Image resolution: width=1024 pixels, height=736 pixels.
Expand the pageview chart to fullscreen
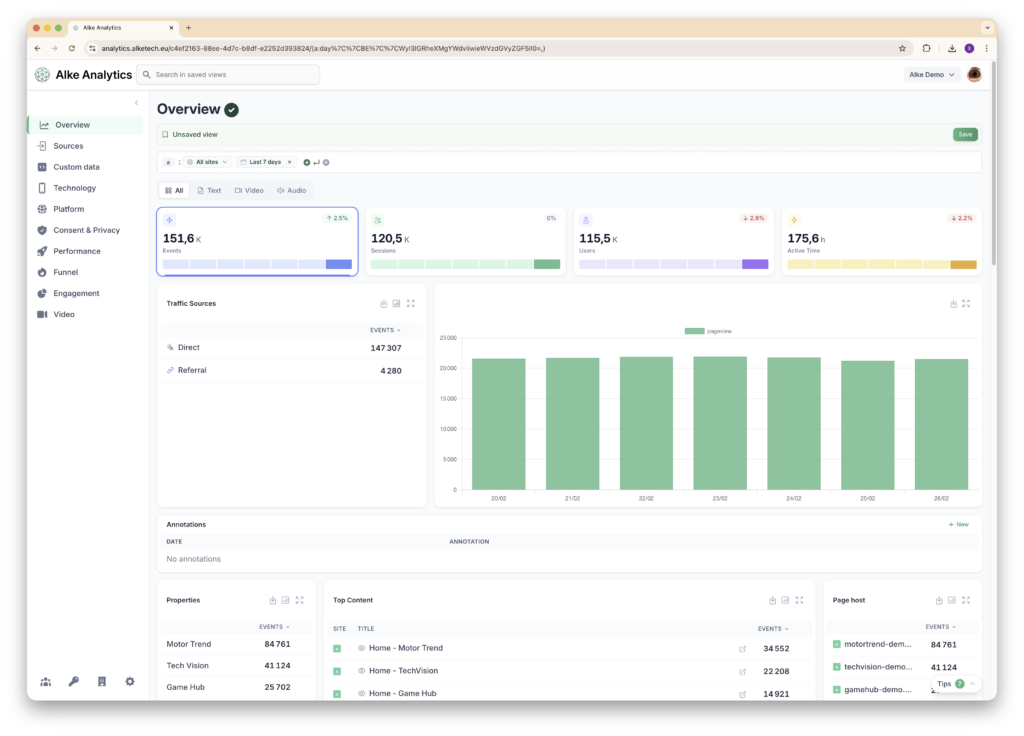click(x=966, y=303)
